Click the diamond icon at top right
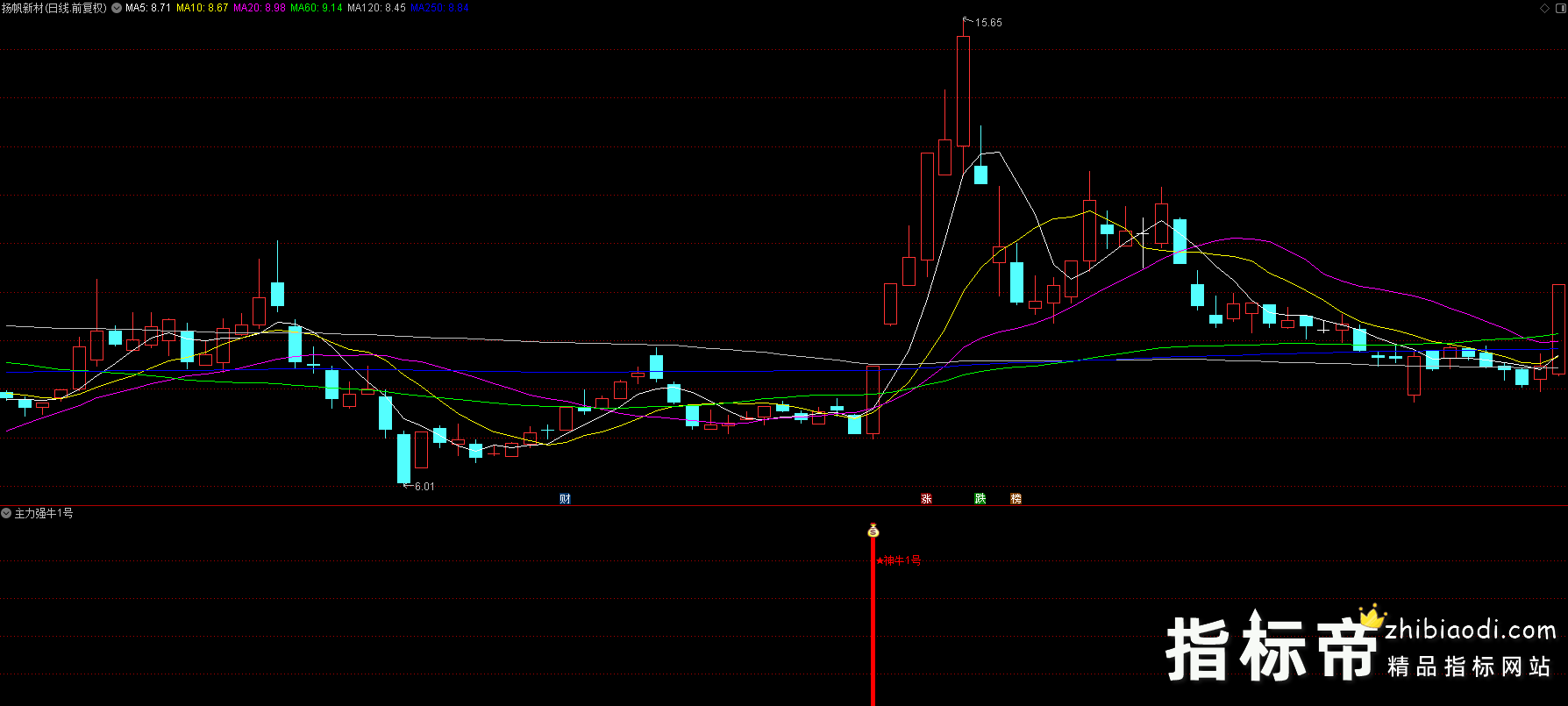 click(x=1544, y=8)
